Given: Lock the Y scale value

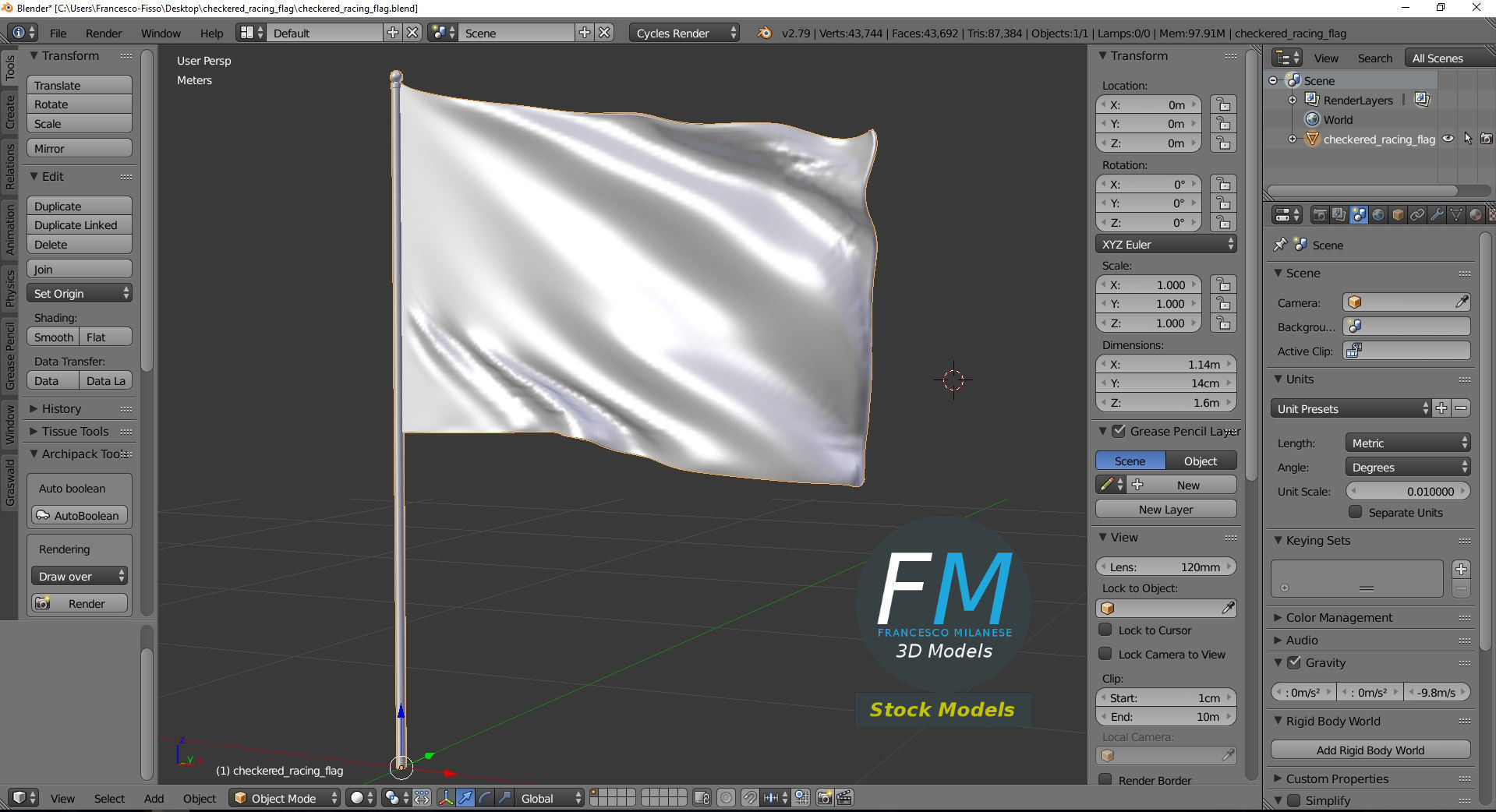Looking at the screenshot, I should tap(1223, 304).
